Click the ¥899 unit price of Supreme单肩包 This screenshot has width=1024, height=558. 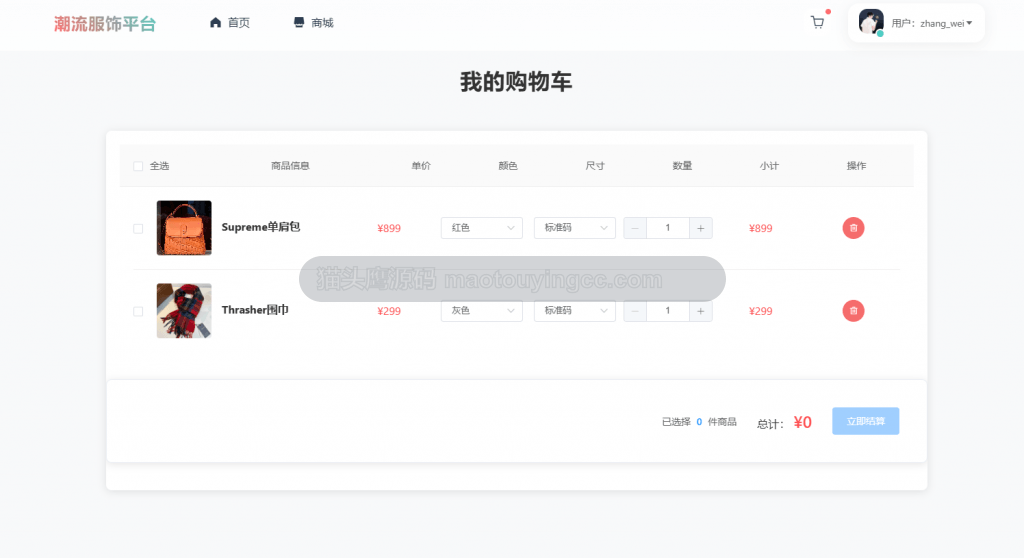point(389,228)
